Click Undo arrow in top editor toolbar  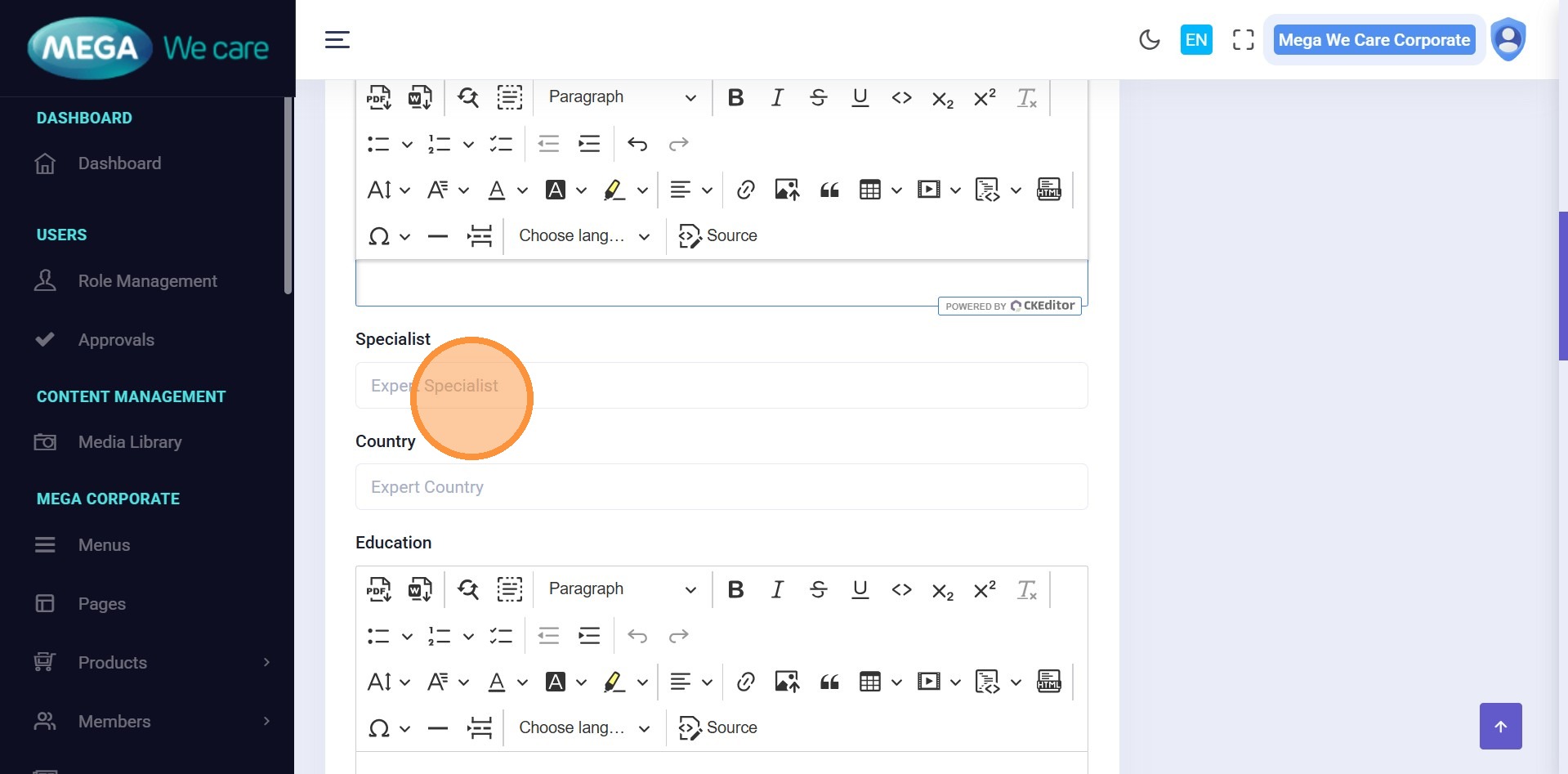pos(637,145)
